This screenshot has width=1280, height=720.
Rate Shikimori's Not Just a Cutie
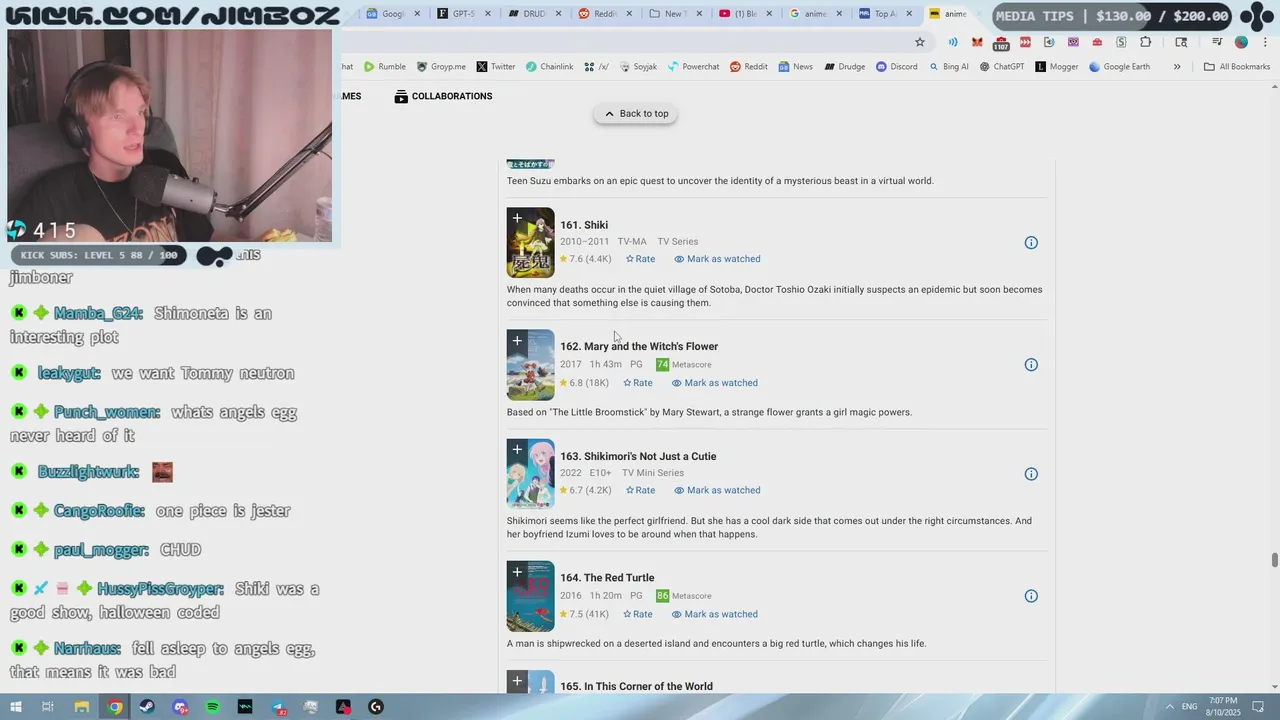(641, 490)
